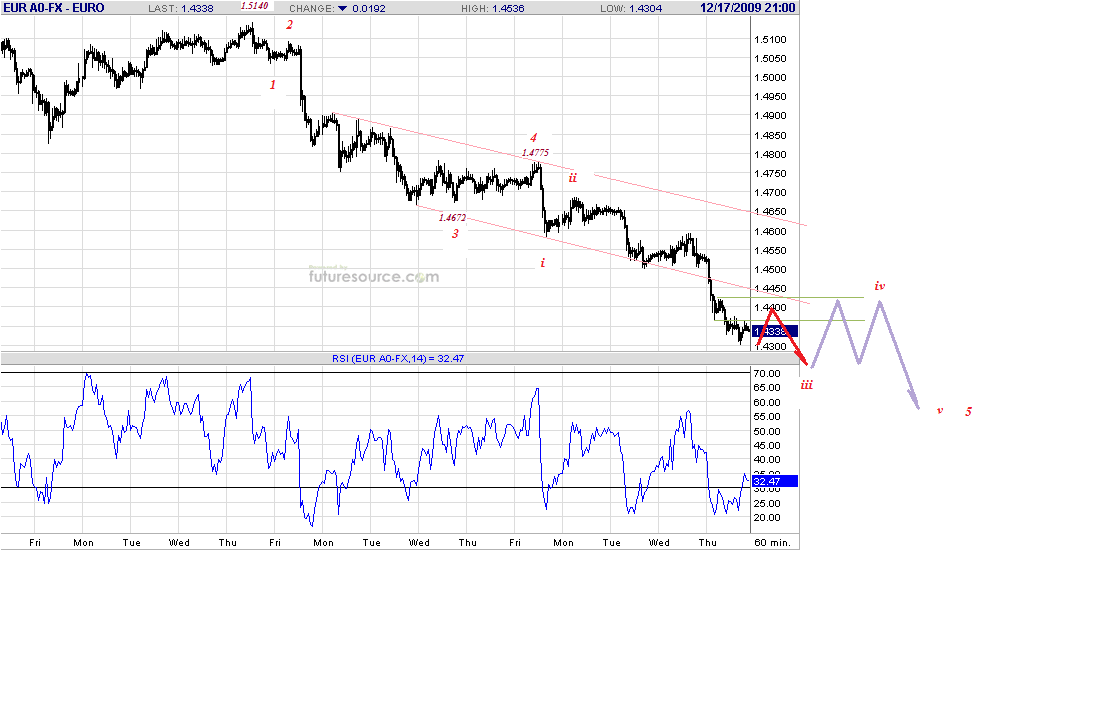The image size is (1106, 706).
Task: Click the 70.00 RSI axis label
Action: 767,373
